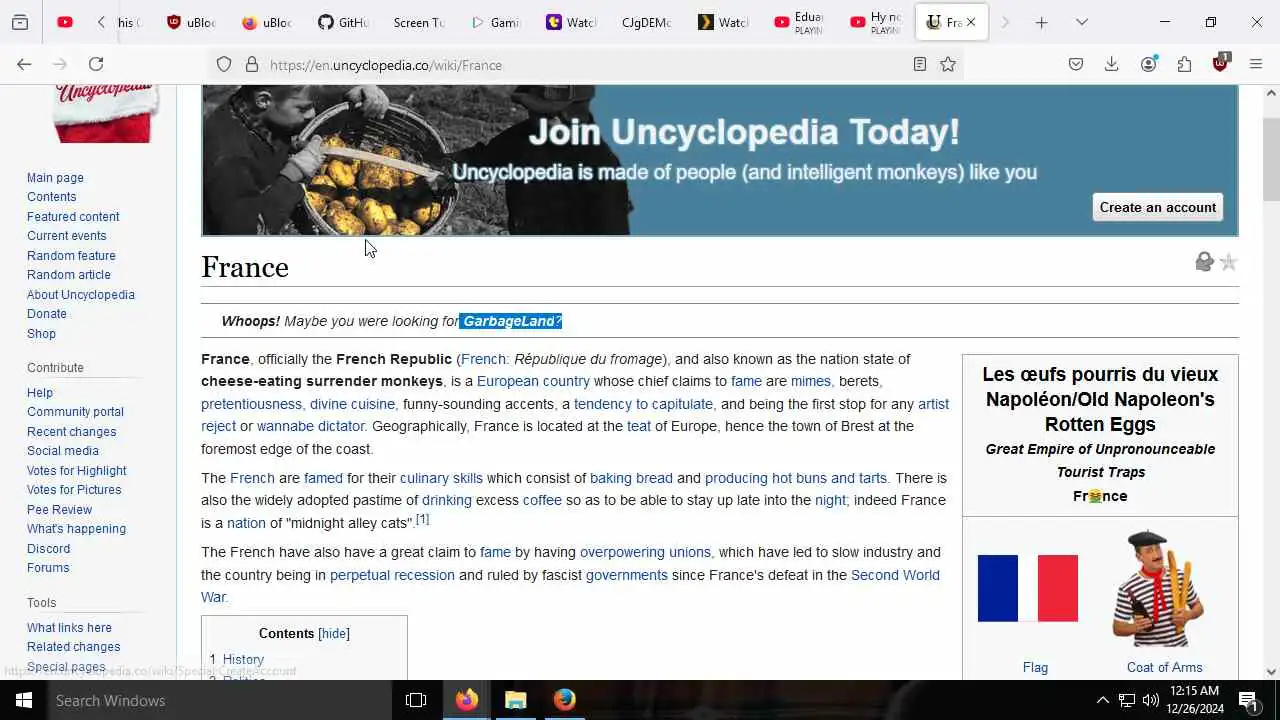
Task: Click the cheese-eating mimes link
Action: coord(810,381)
